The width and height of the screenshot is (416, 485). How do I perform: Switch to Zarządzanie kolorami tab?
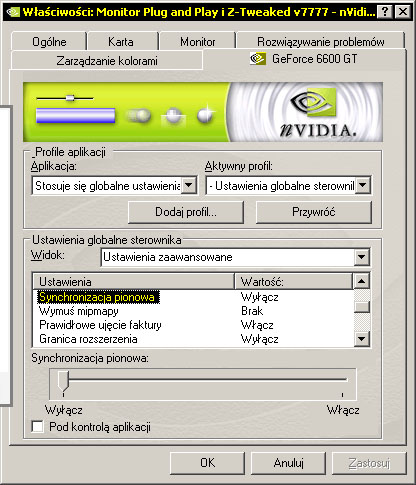click(x=107, y=61)
